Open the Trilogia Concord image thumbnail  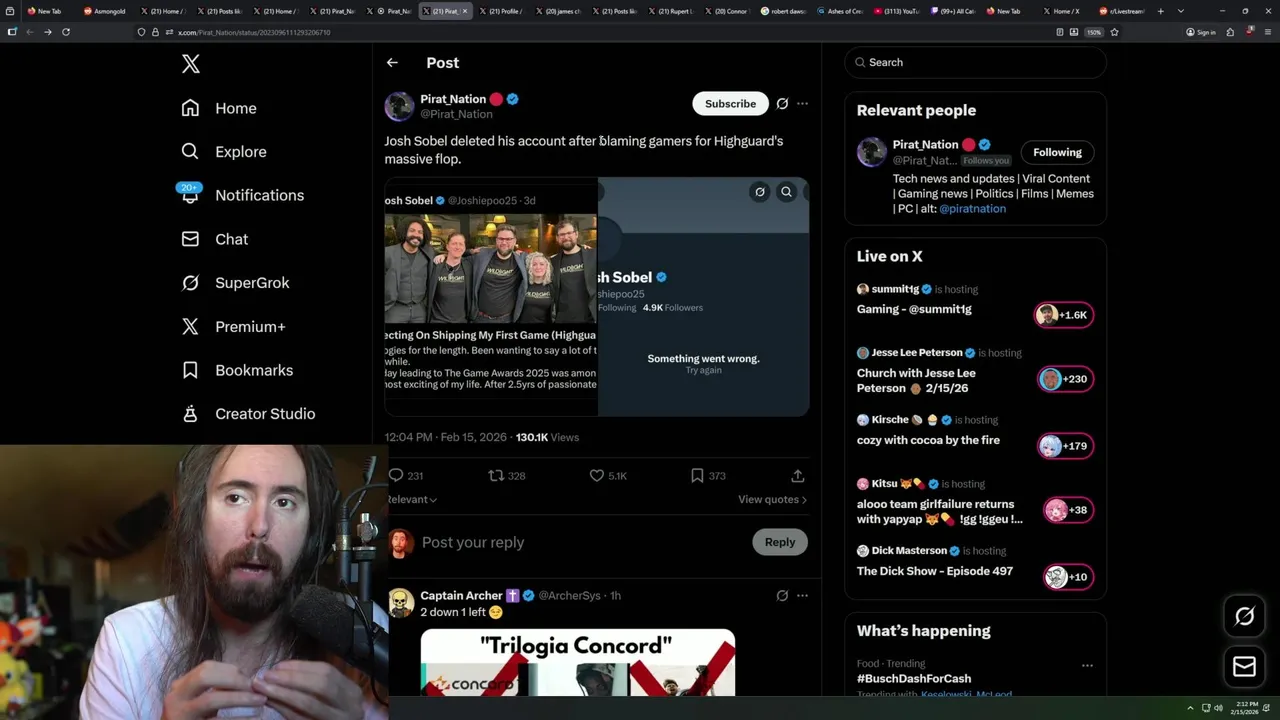(578, 662)
